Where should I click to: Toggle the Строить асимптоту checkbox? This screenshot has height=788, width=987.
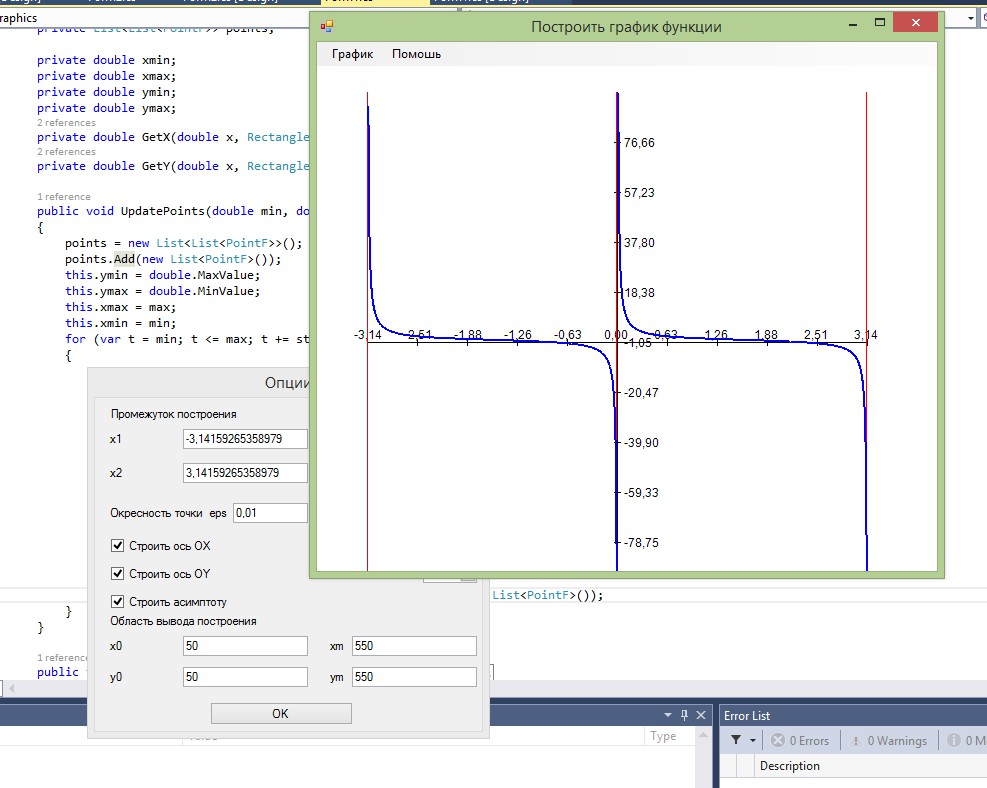117,601
